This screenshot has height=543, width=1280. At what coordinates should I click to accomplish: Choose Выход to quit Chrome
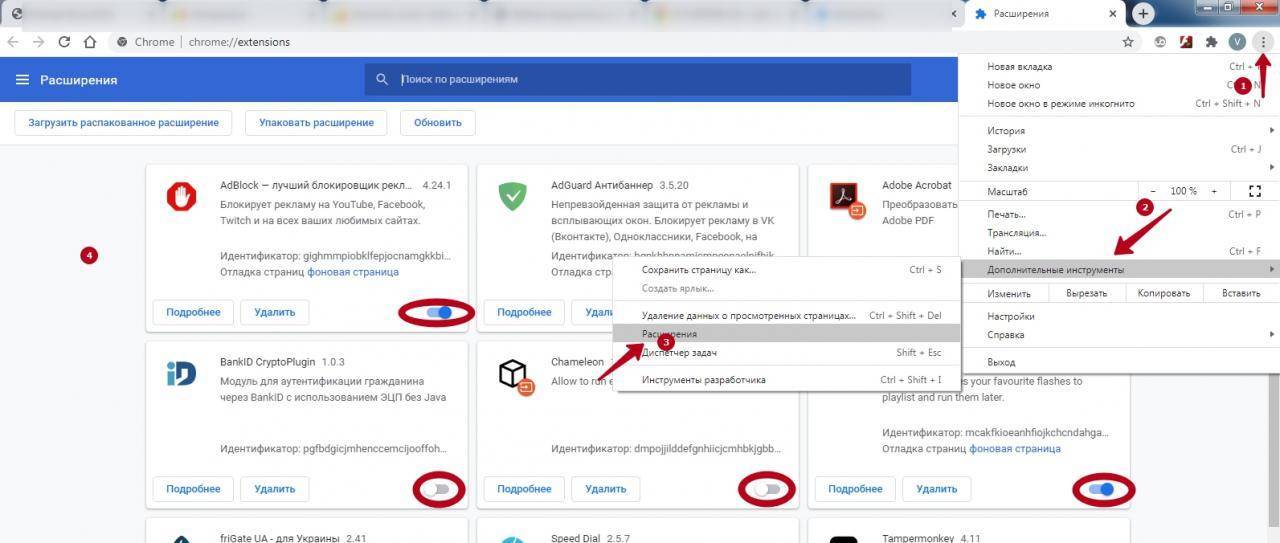(1118, 362)
